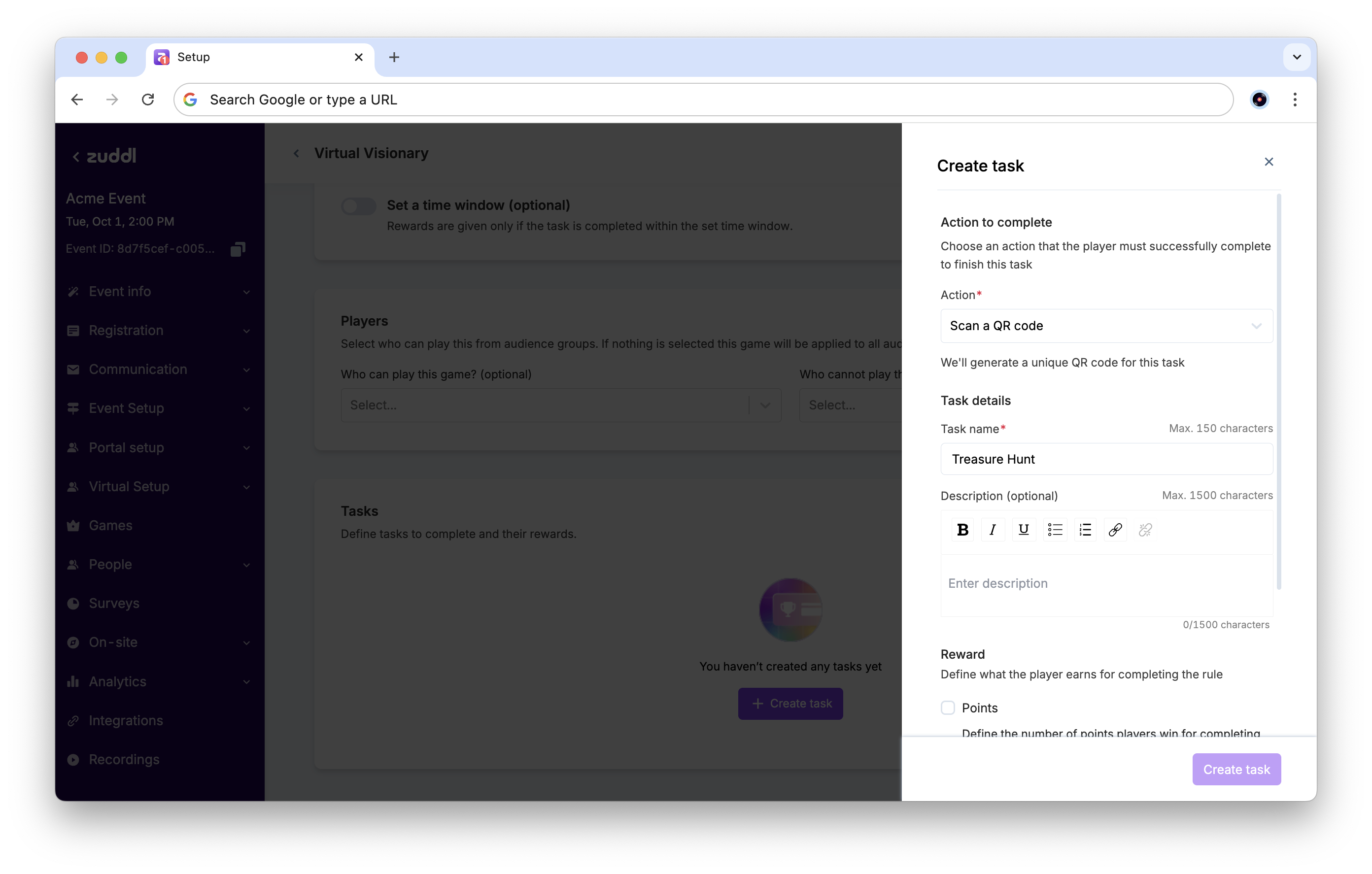Close the Create task panel
1372x874 pixels.
(x=1269, y=162)
